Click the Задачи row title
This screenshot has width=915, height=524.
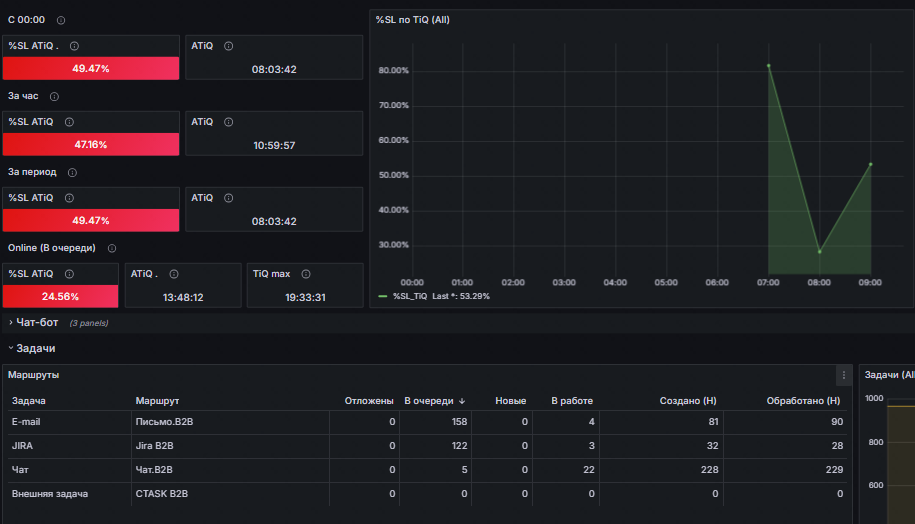[x=36, y=348]
